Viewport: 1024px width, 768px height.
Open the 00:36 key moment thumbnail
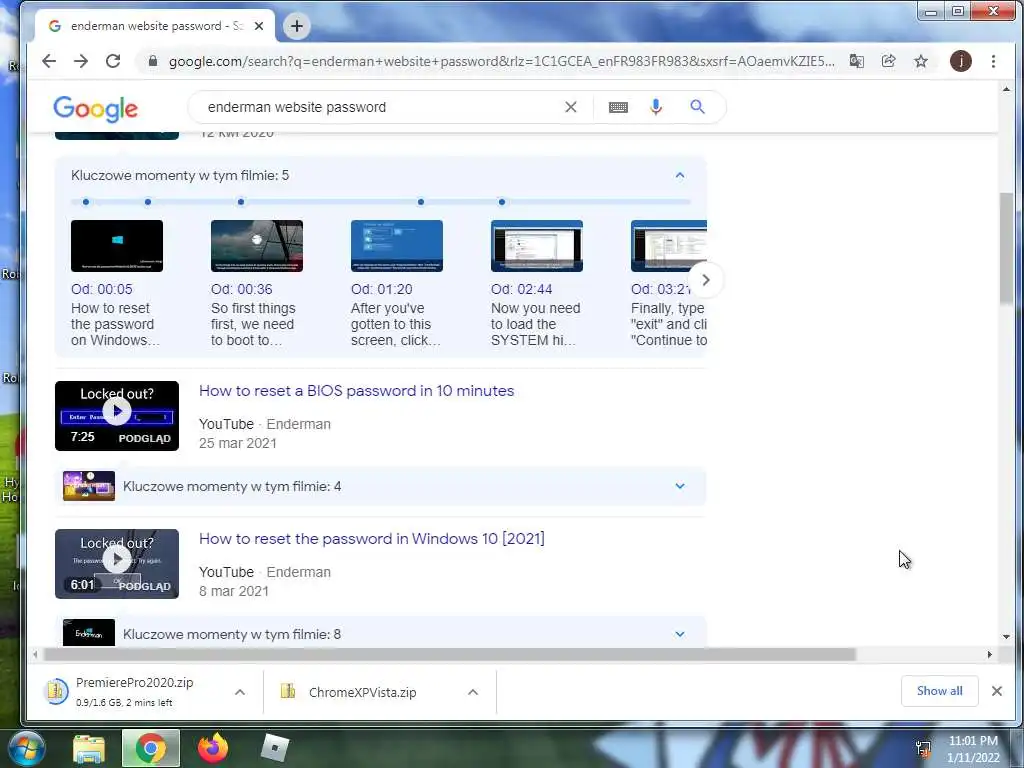pos(257,246)
